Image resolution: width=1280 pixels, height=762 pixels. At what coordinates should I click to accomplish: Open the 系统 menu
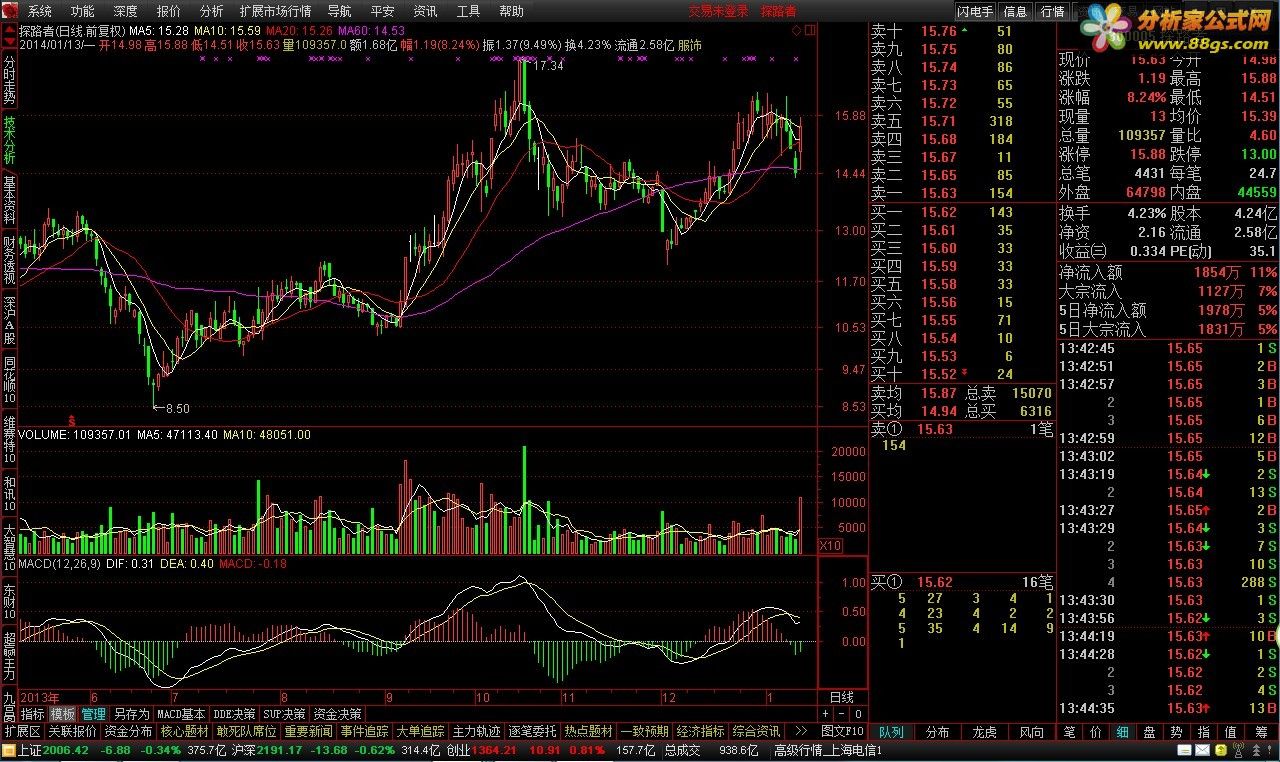click(39, 12)
